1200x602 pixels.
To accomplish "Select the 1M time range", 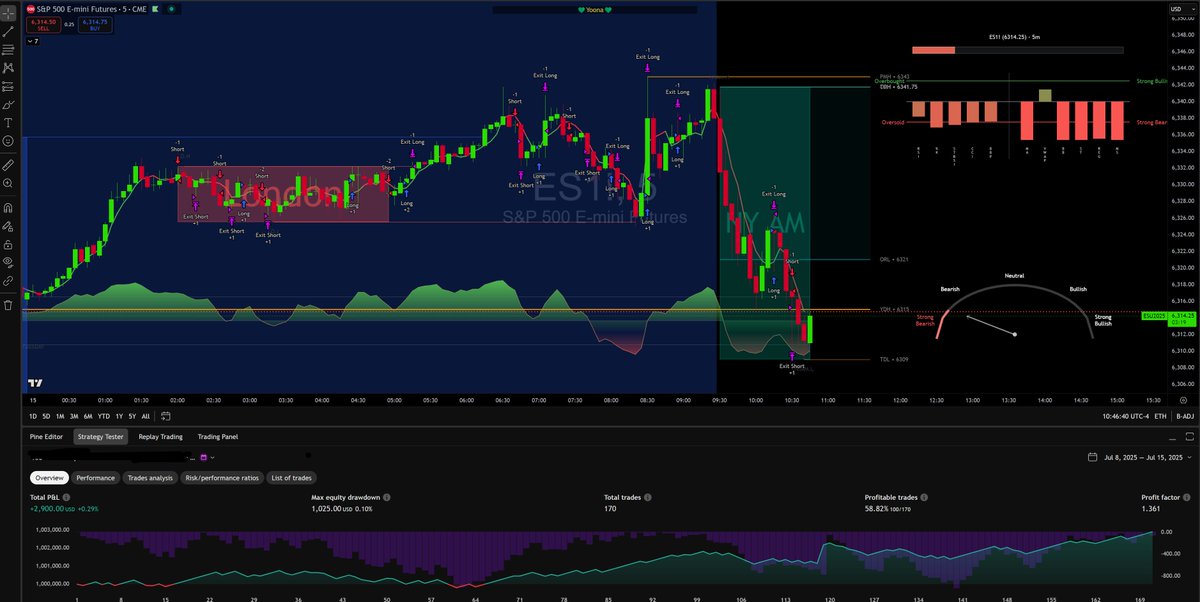I will (61, 415).
